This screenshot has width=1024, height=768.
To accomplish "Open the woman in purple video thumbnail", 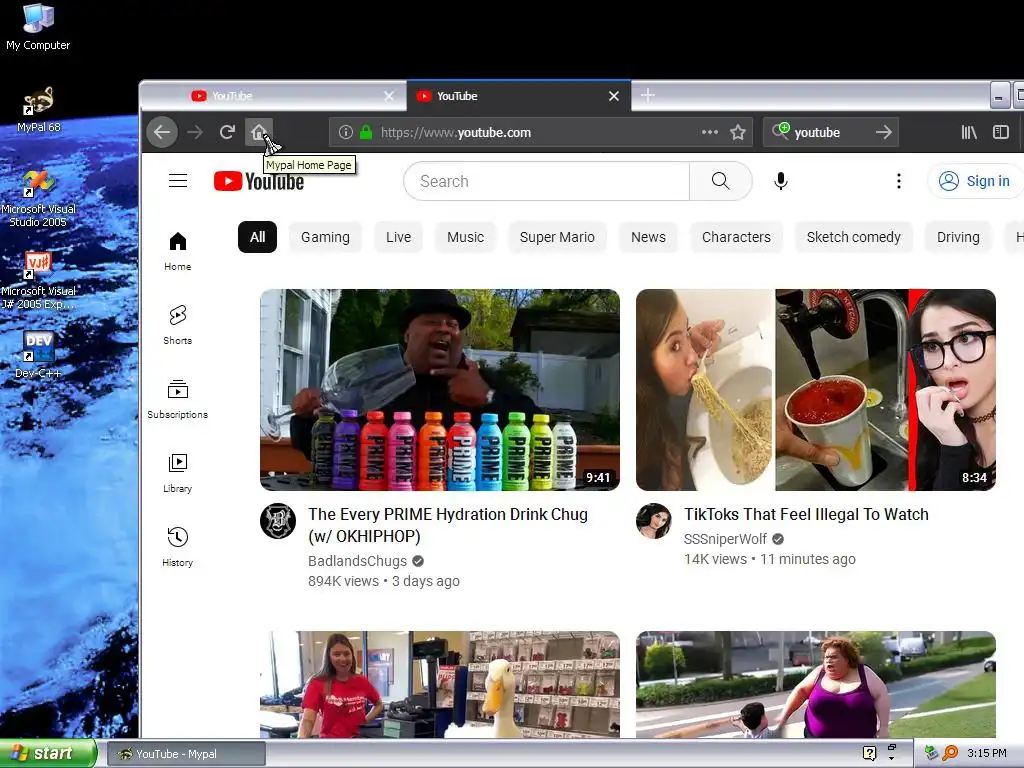I will [816, 684].
